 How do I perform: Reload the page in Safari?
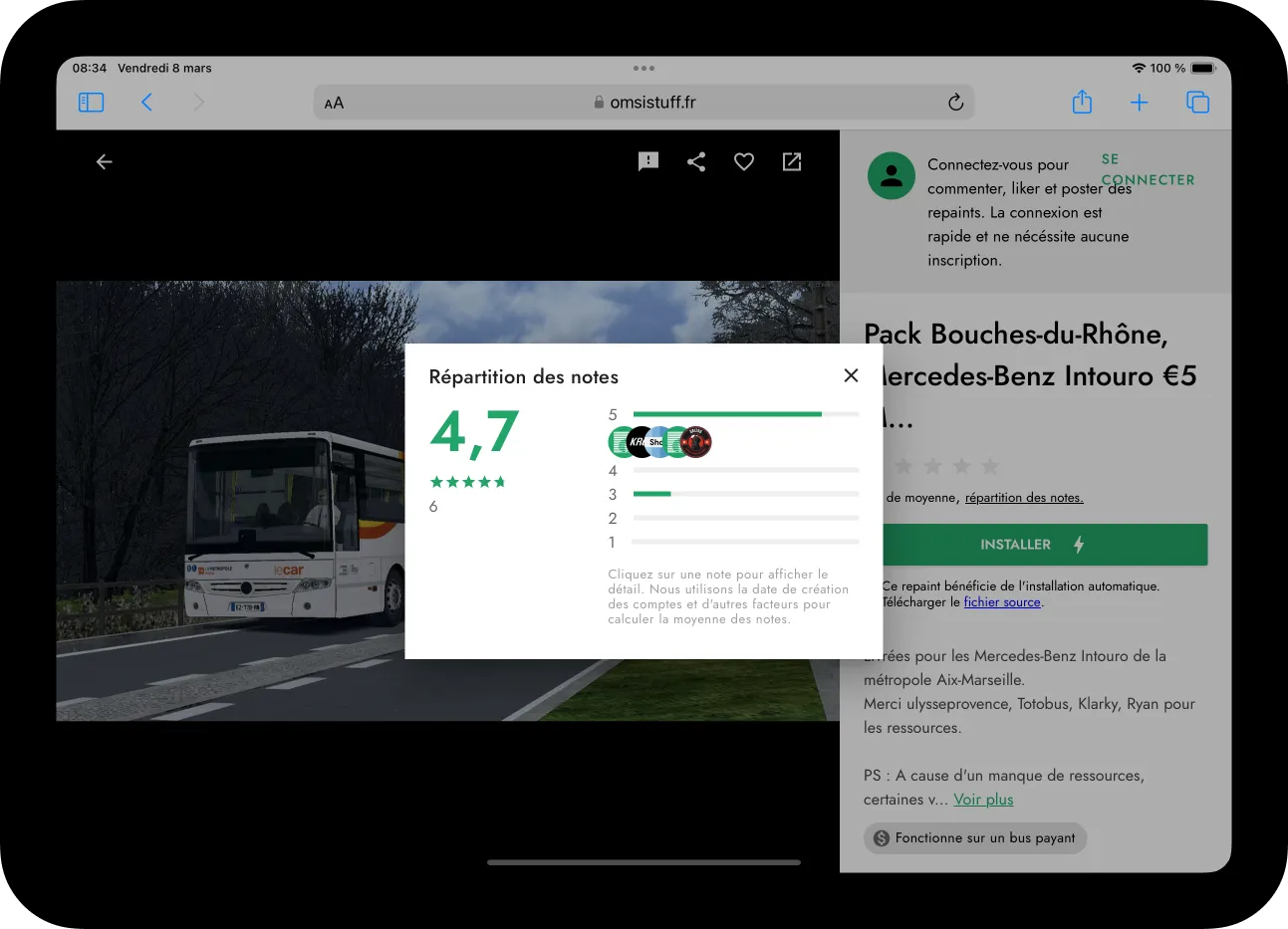pos(955,103)
